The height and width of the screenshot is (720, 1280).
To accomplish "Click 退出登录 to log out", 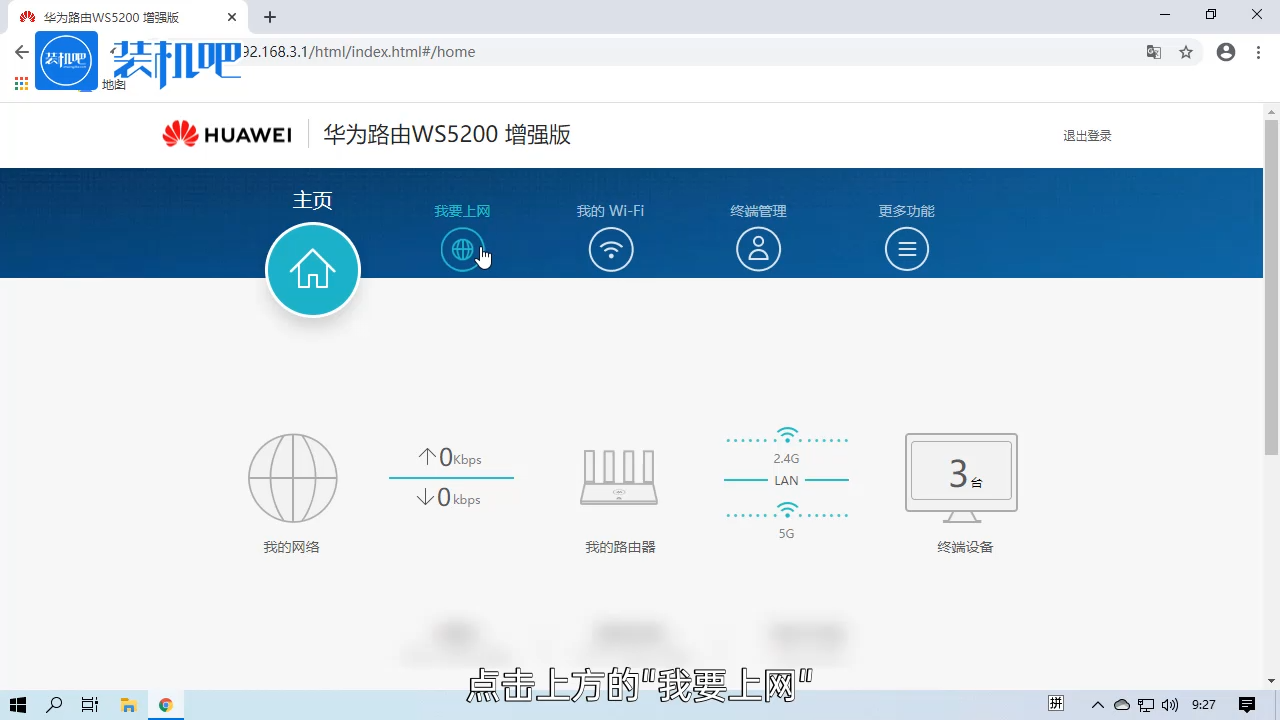I will coord(1087,135).
